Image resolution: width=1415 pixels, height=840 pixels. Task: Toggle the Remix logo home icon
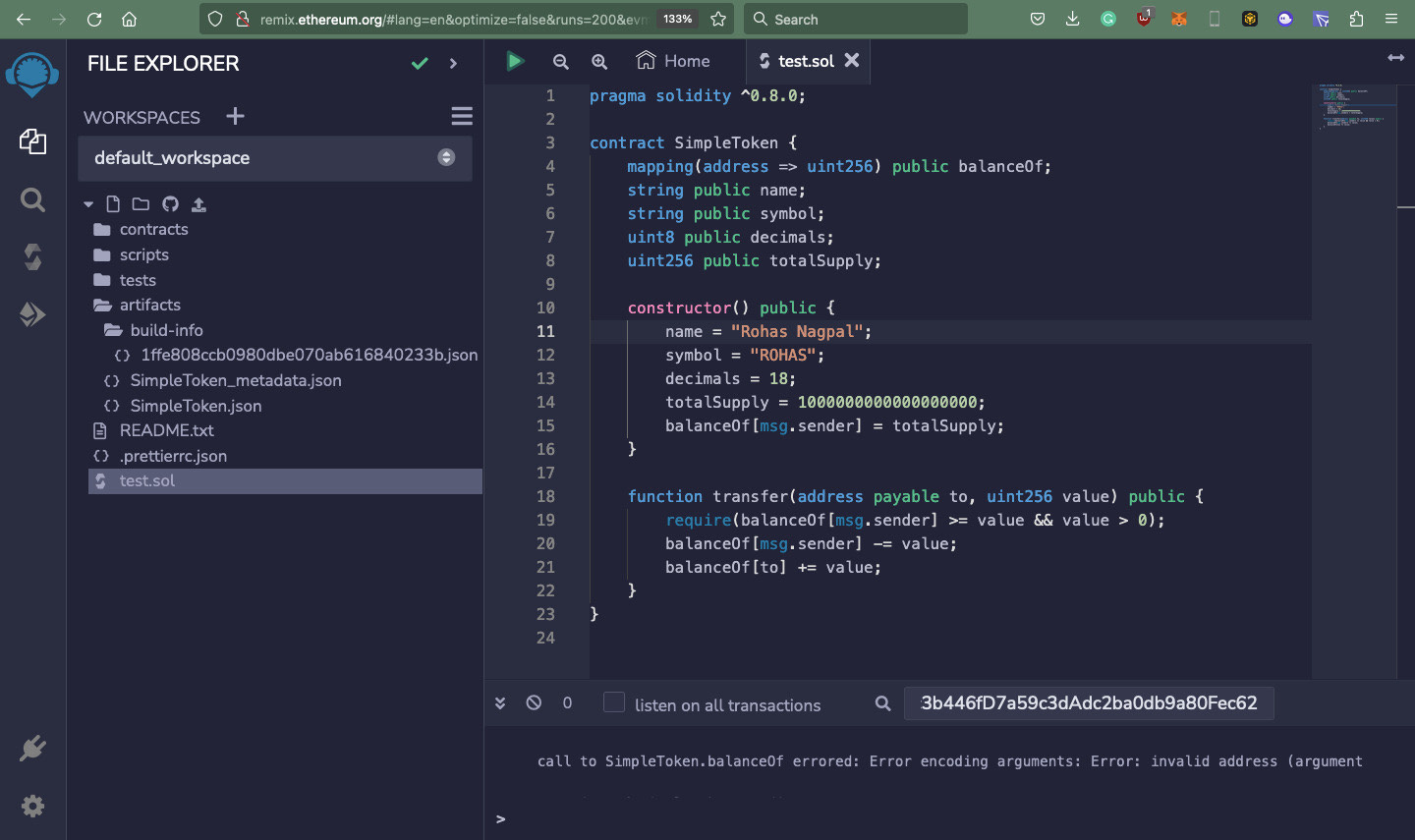point(32,75)
